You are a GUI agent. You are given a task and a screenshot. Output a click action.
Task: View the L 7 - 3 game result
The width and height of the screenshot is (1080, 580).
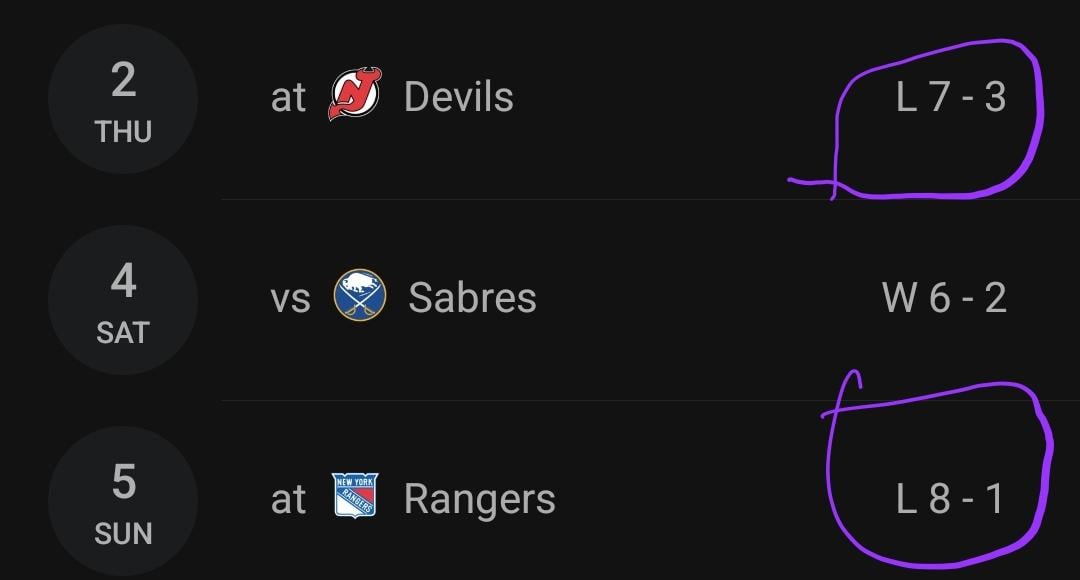tap(950, 97)
